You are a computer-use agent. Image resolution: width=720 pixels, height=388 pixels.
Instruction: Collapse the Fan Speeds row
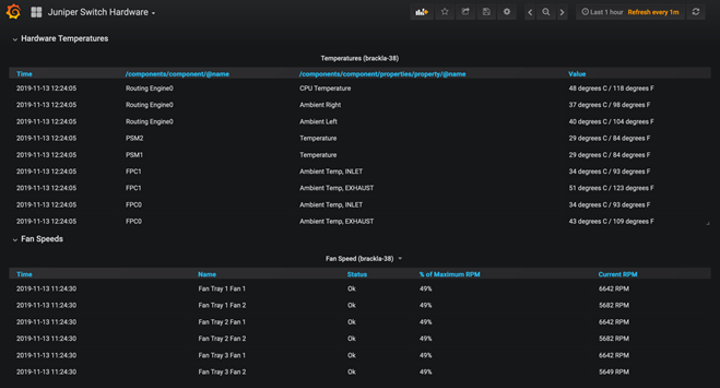click(x=38, y=239)
